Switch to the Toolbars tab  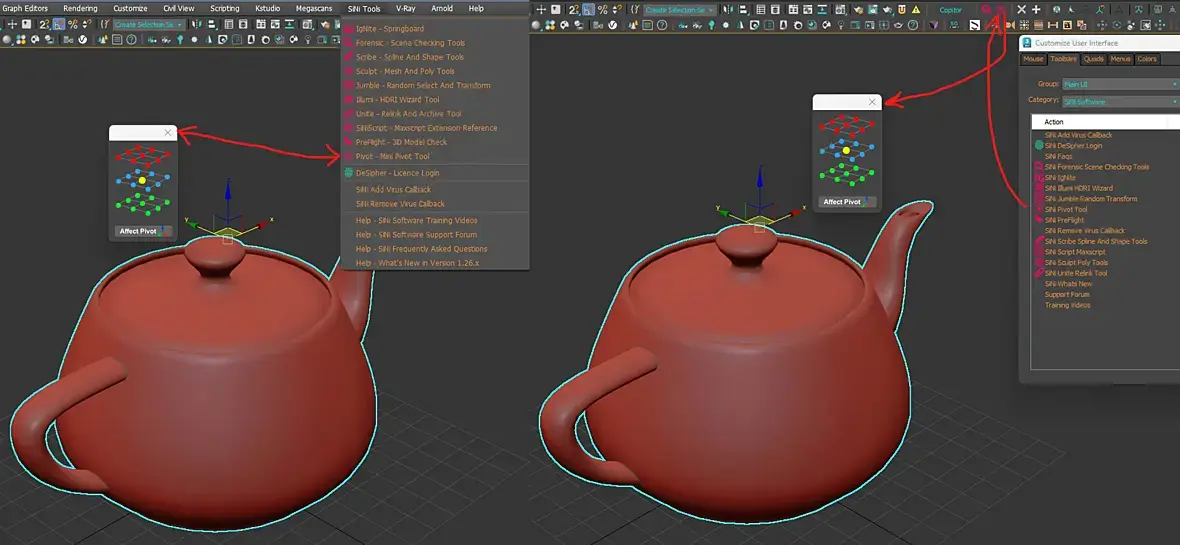1063,59
